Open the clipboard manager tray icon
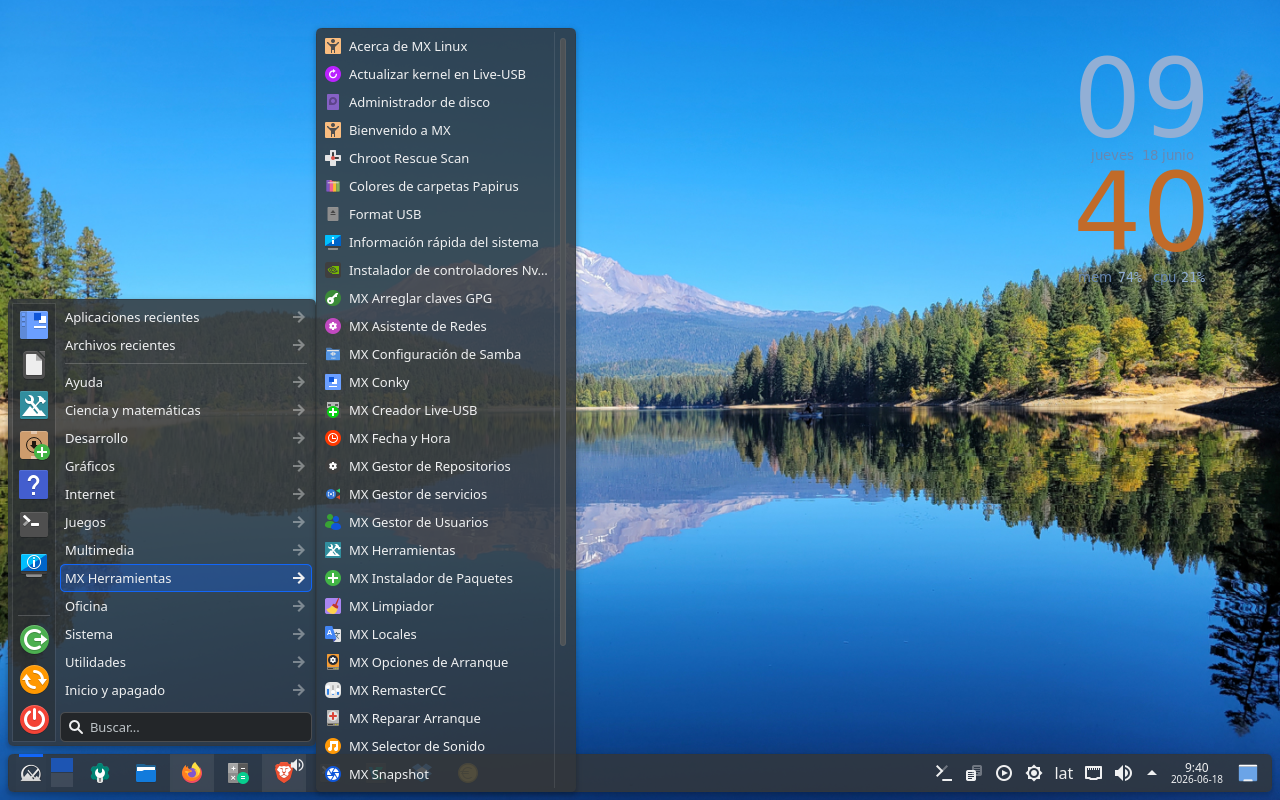 [973, 773]
